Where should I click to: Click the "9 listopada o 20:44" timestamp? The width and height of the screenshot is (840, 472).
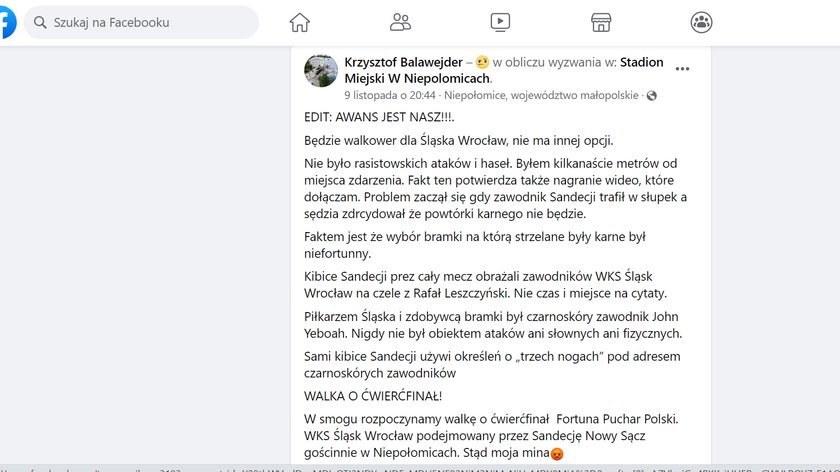tap(390, 96)
